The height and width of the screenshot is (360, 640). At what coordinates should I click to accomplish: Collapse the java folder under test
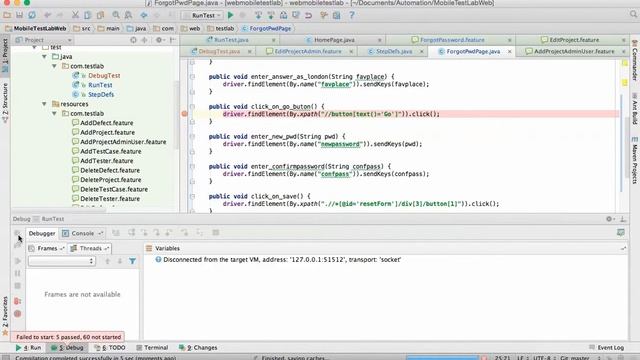(44, 57)
